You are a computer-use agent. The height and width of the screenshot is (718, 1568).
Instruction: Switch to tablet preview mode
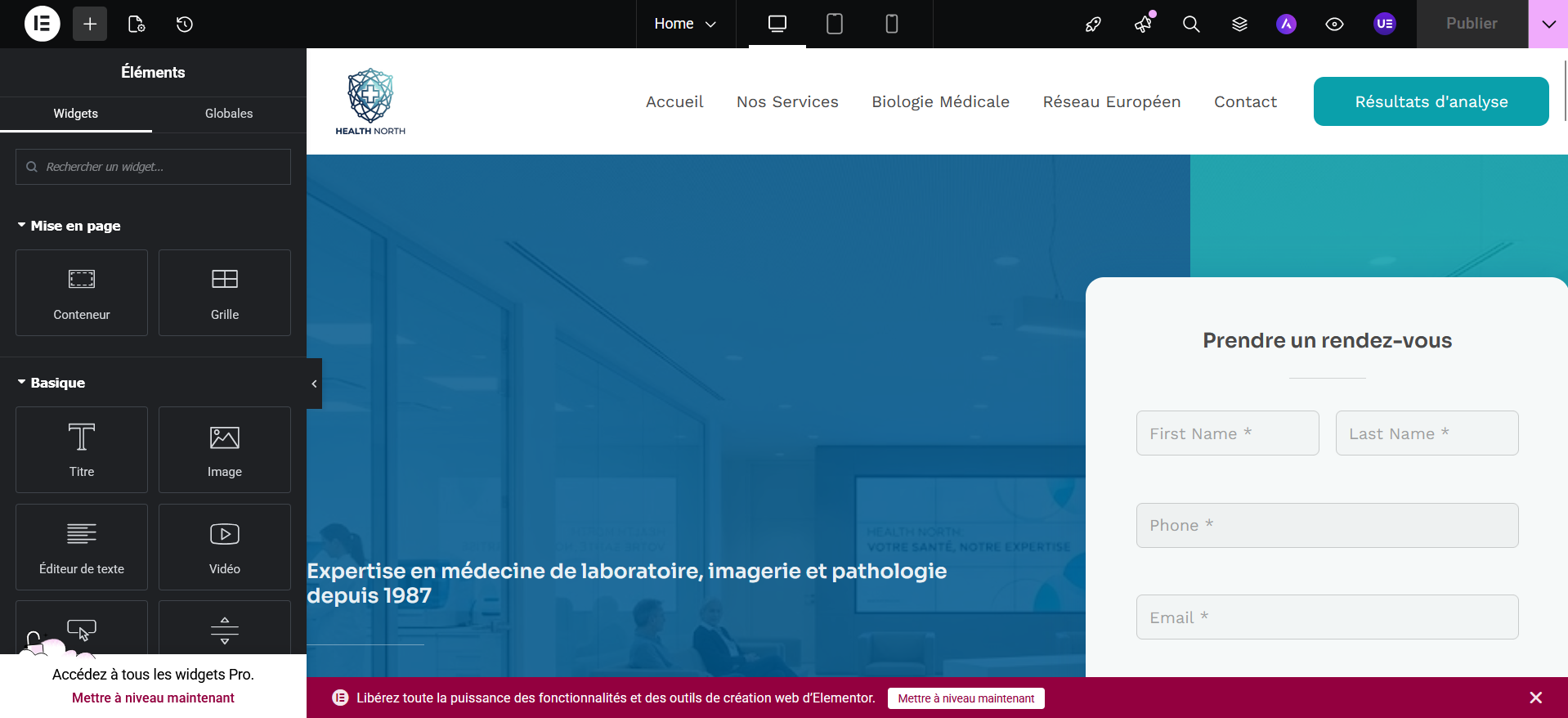tap(835, 24)
